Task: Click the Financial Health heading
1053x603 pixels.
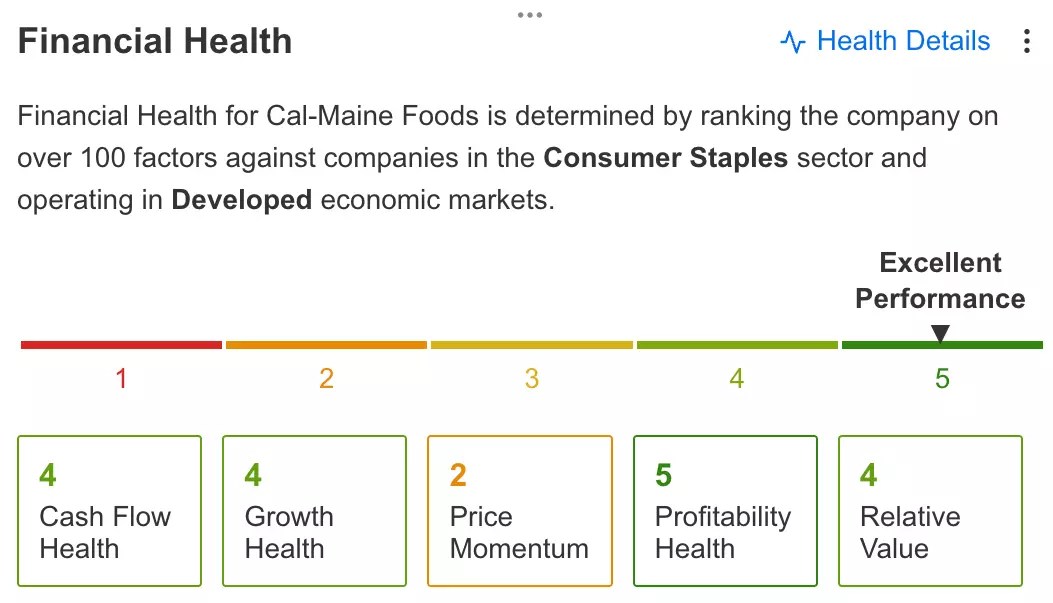Action: (155, 41)
